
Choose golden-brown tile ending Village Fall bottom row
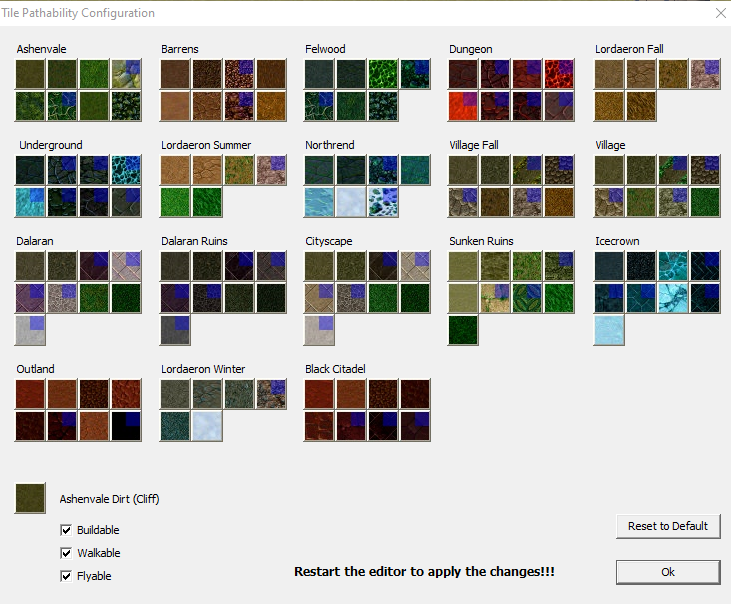(x=559, y=202)
